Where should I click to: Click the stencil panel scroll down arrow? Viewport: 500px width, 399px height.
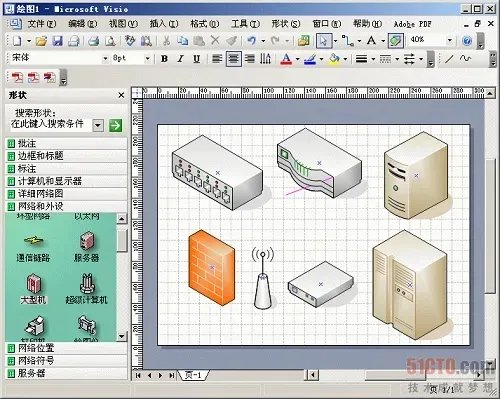point(121,336)
